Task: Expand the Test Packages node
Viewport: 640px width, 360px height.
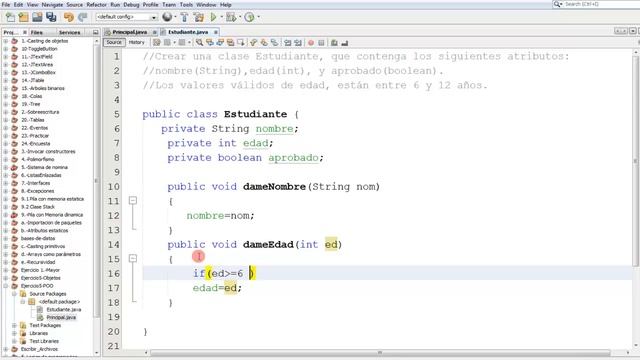Action: 14,325
